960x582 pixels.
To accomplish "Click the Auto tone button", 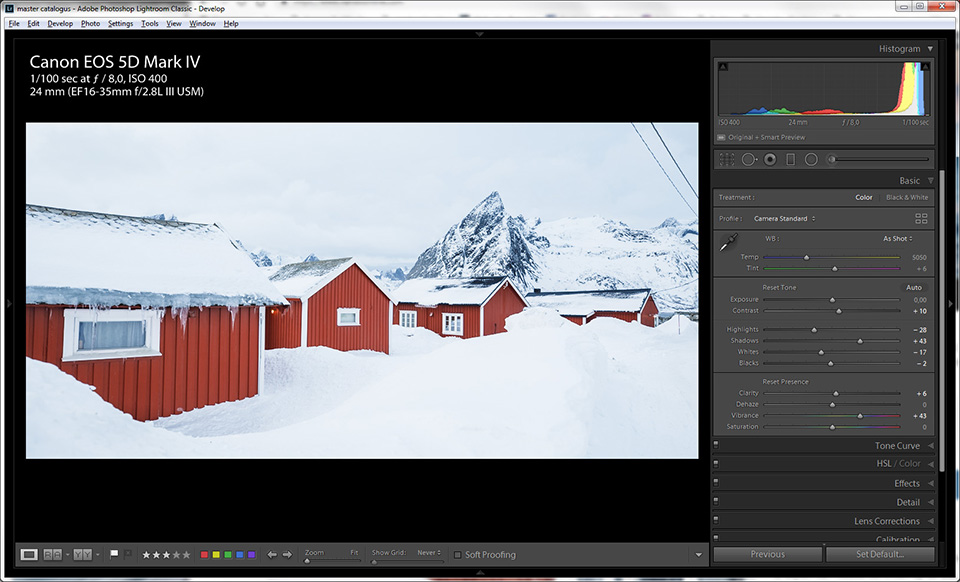I will point(913,288).
